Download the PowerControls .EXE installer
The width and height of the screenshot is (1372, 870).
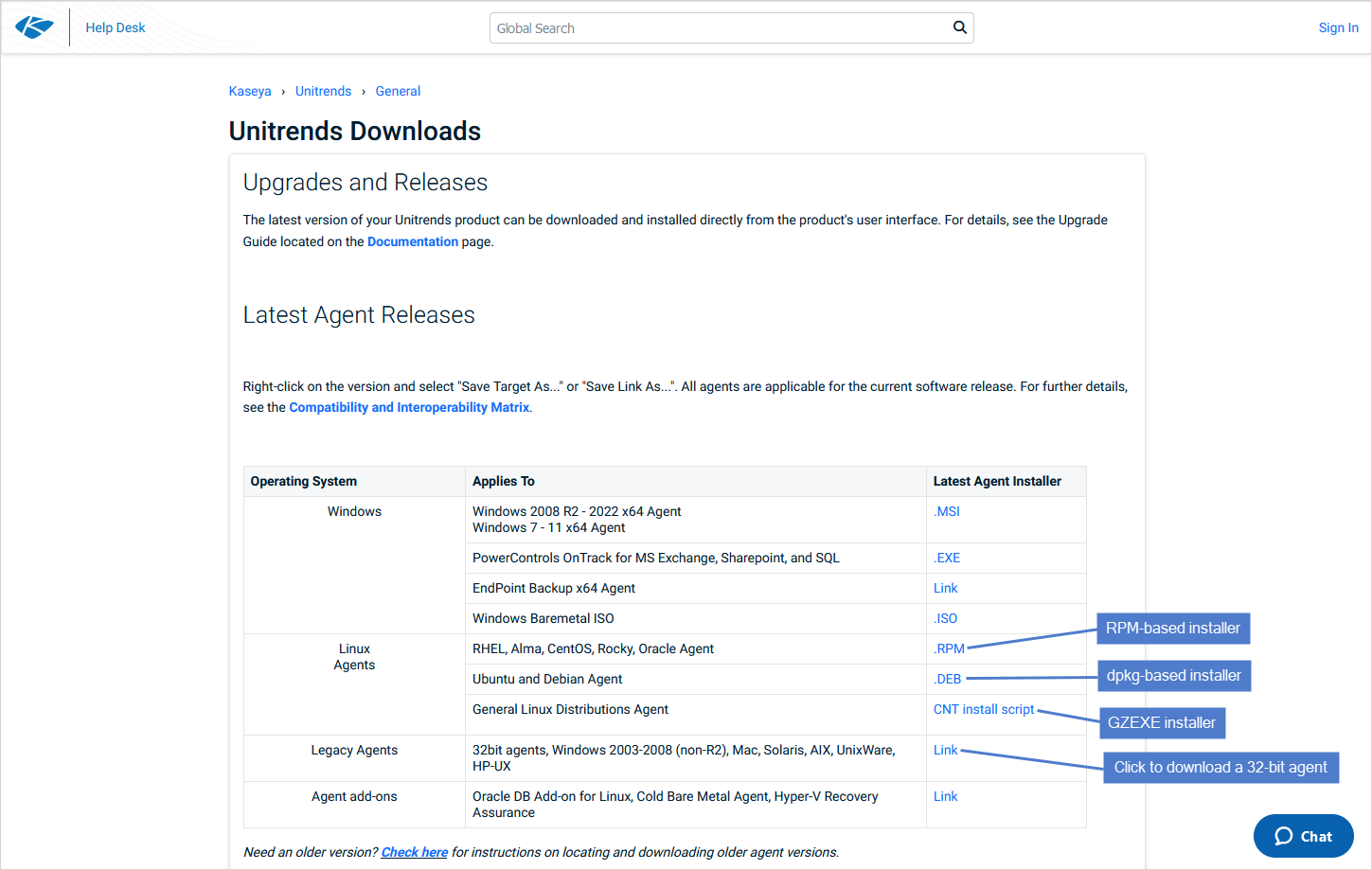947,558
